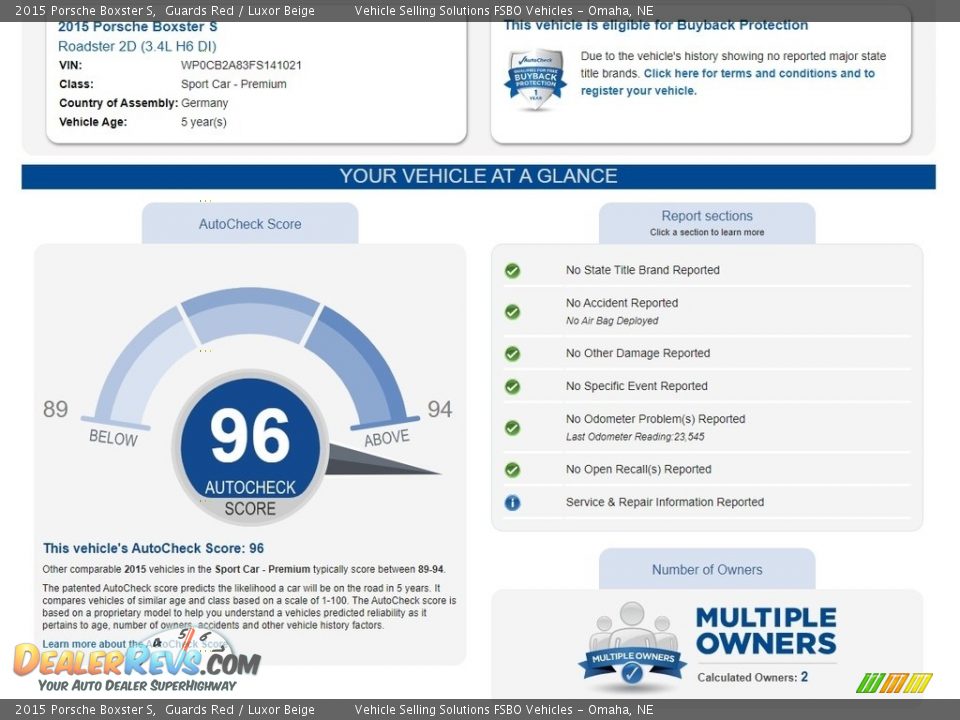The height and width of the screenshot is (720, 960).
Task: Click the Sport Car - Premium class value
Action: [233, 84]
